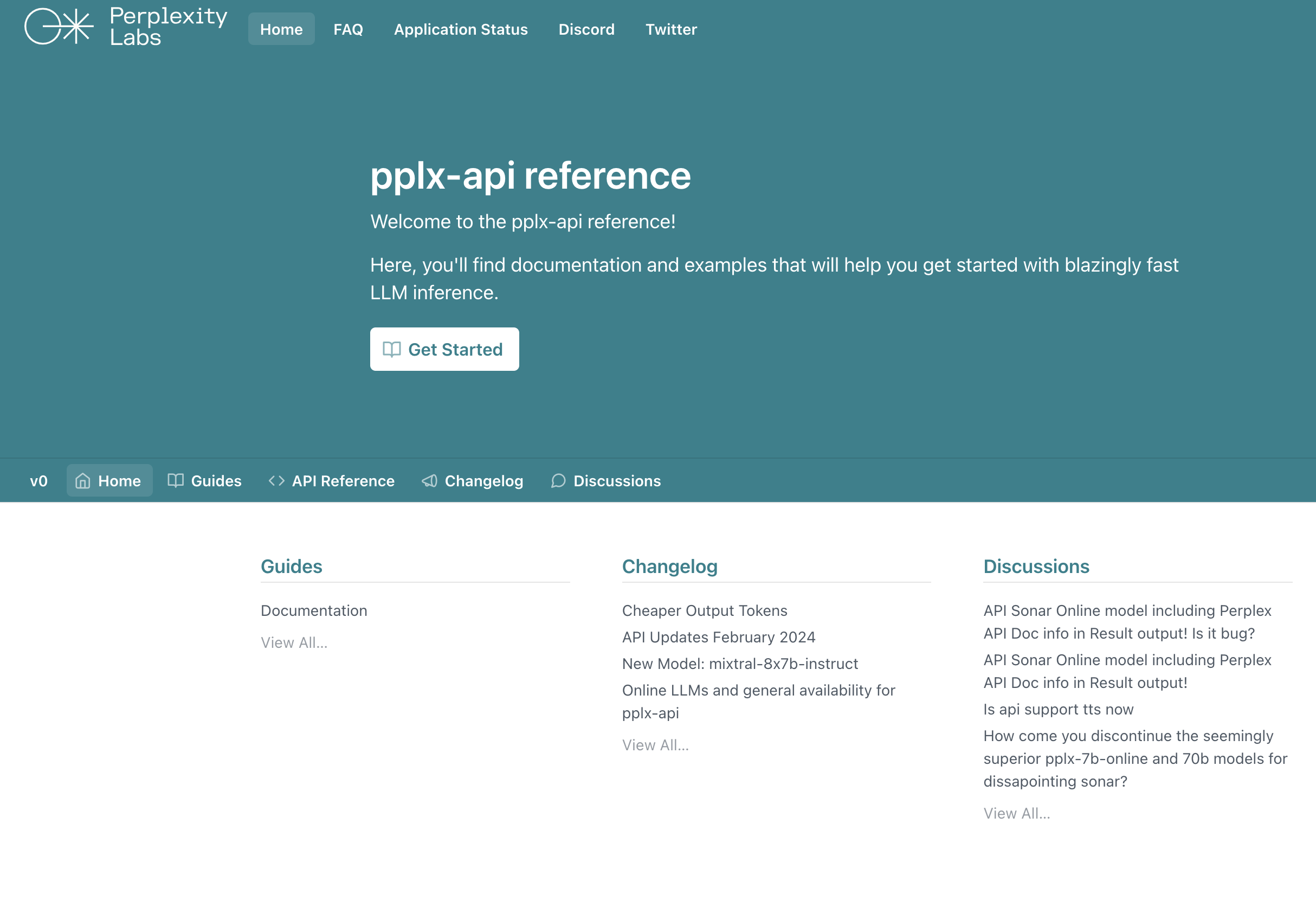Click View All under Guides

pyautogui.click(x=294, y=643)
